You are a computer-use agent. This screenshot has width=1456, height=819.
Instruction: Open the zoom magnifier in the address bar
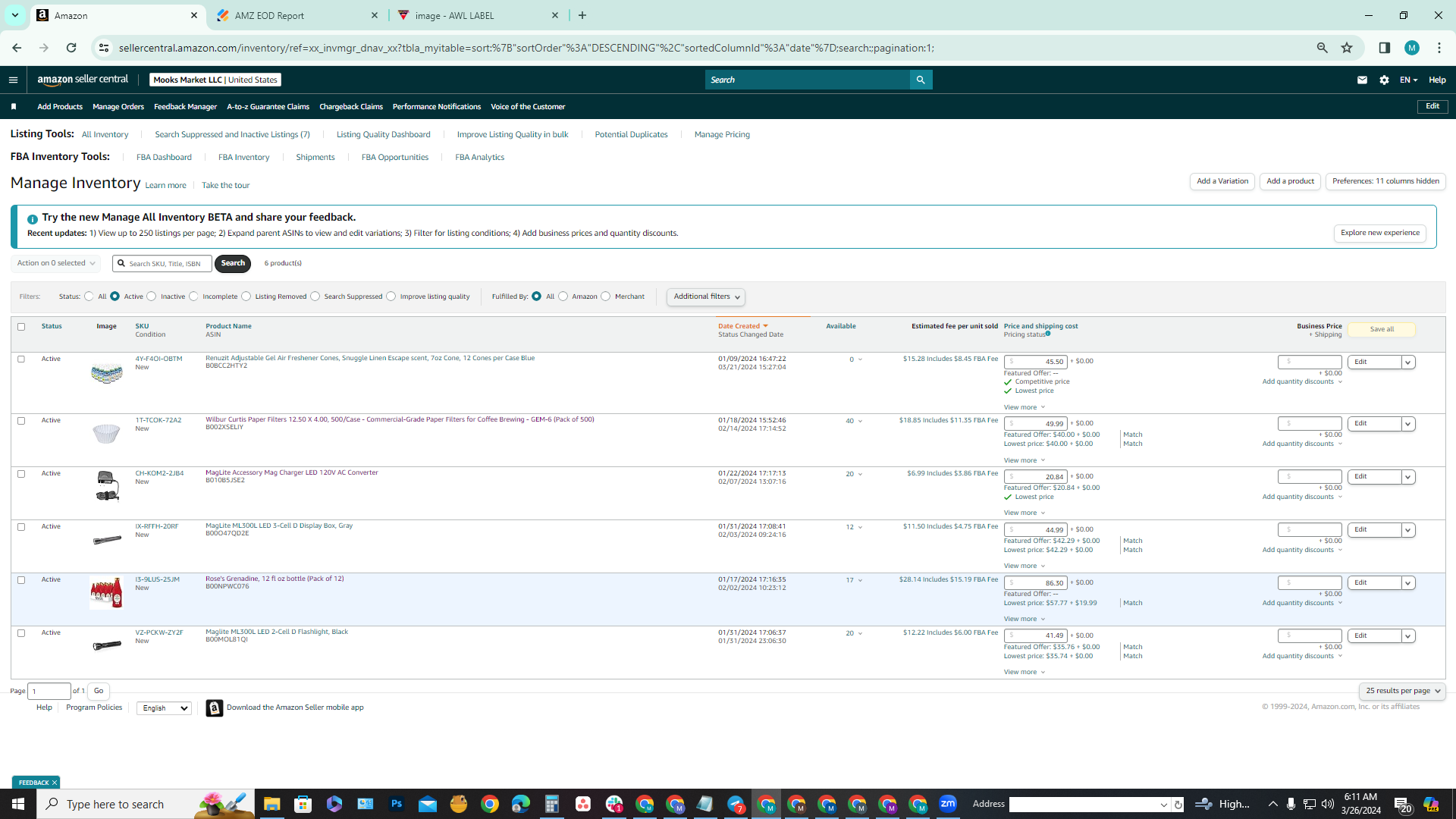(1322, 48)
